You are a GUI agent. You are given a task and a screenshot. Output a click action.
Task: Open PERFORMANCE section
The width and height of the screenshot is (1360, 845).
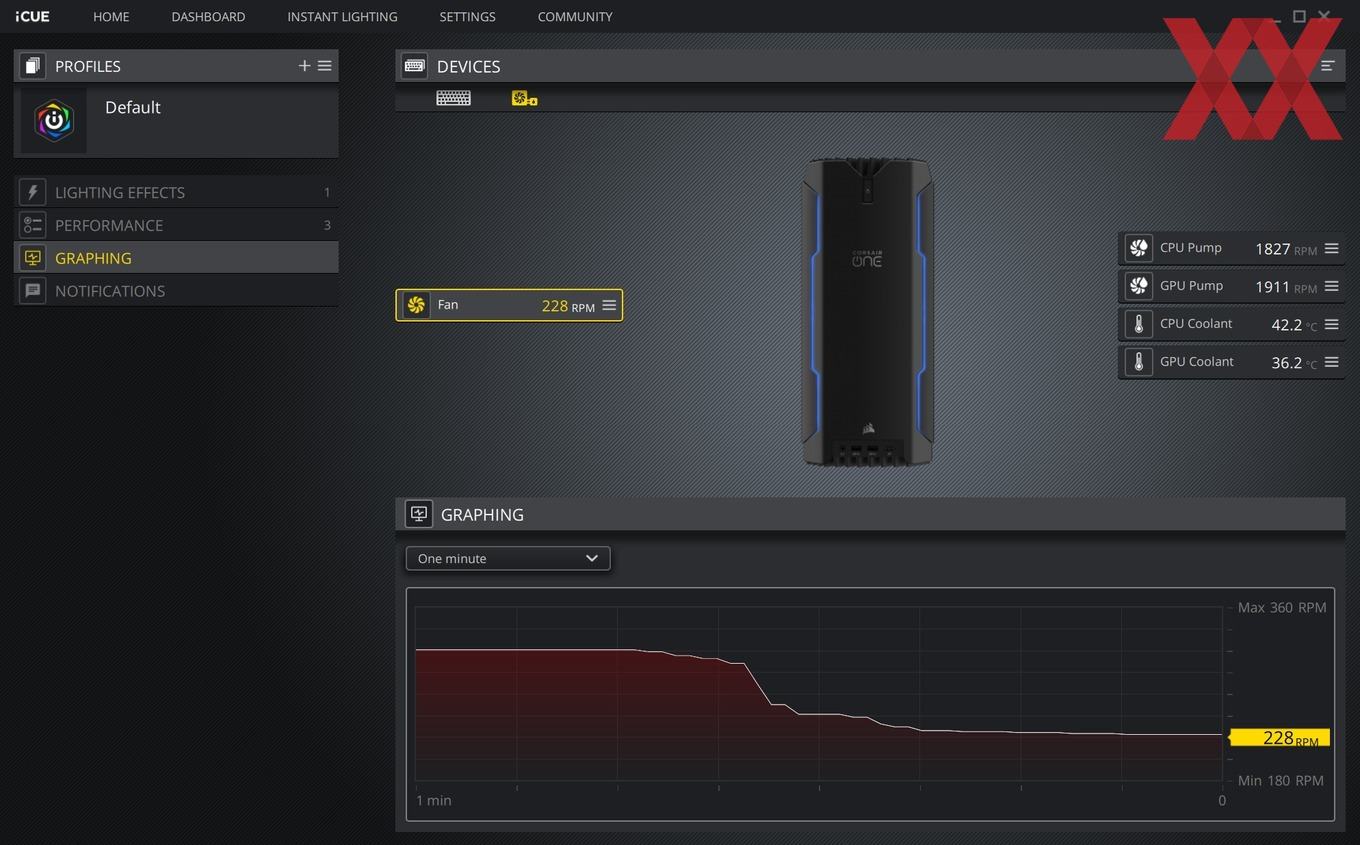pyautogui.click(x=176, y=225)
